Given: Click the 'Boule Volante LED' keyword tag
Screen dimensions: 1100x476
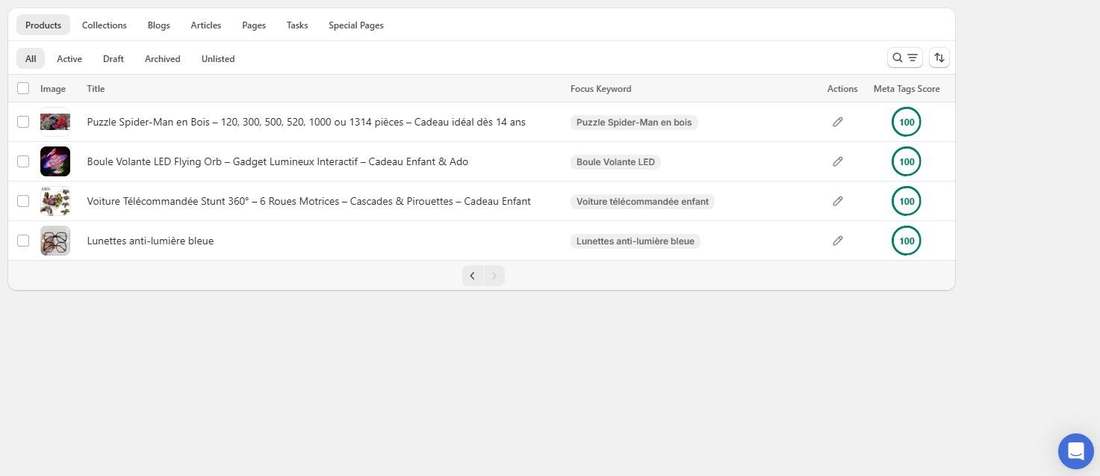Looking at the screenshot, I should (615, 162).
